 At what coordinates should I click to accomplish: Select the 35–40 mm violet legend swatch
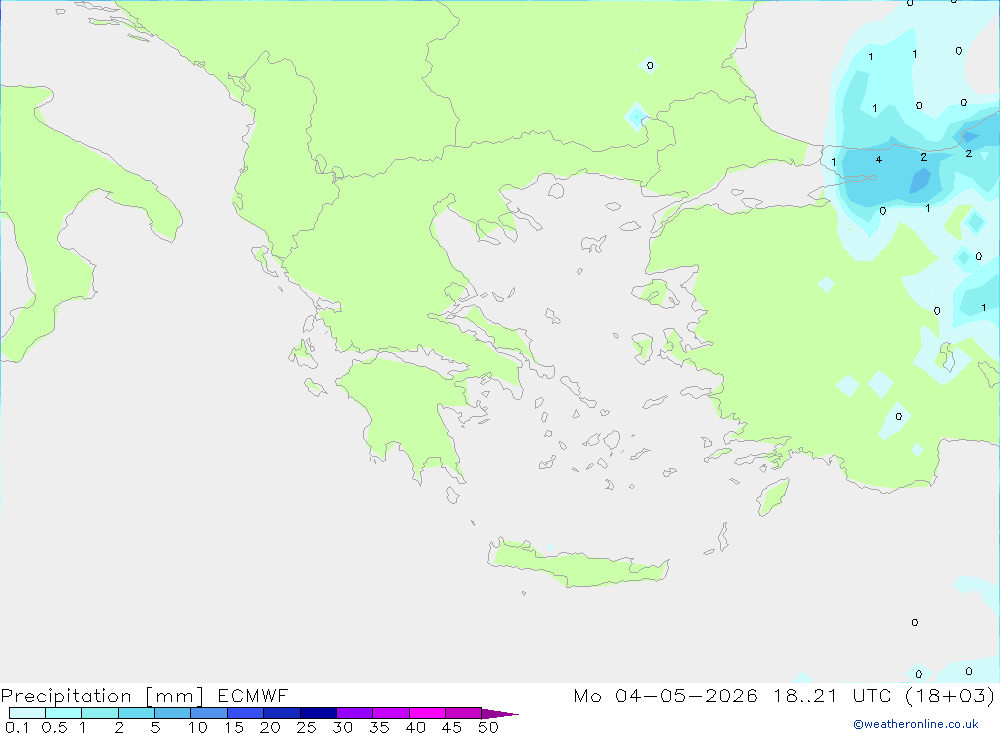(x=391, y=713)
